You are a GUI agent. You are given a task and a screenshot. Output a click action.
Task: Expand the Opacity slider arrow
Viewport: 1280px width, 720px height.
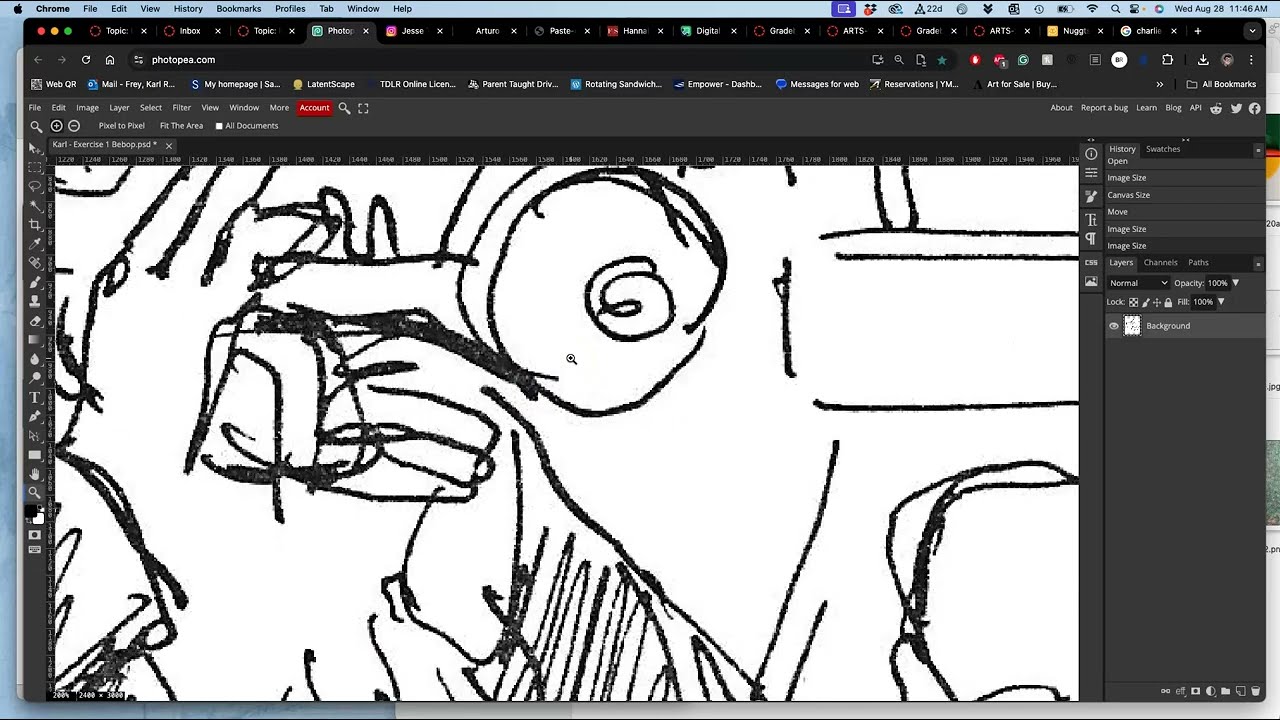[1235, 283]
